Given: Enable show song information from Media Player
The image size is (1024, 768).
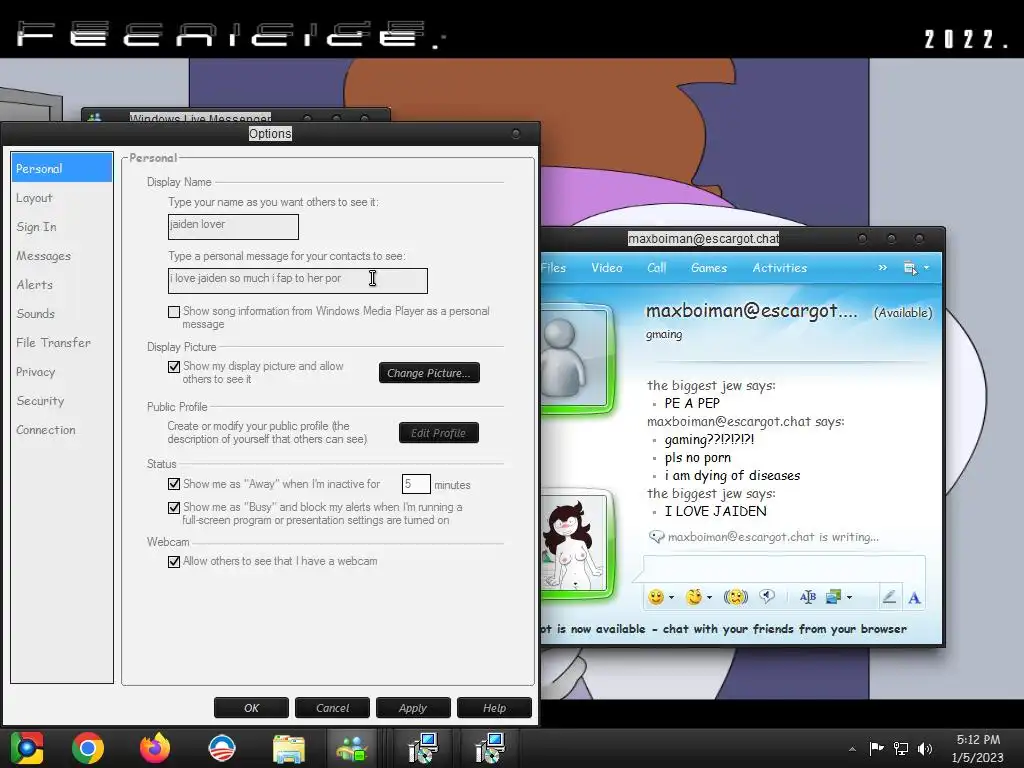Looking at the screenshot, I should pos(174,312).
